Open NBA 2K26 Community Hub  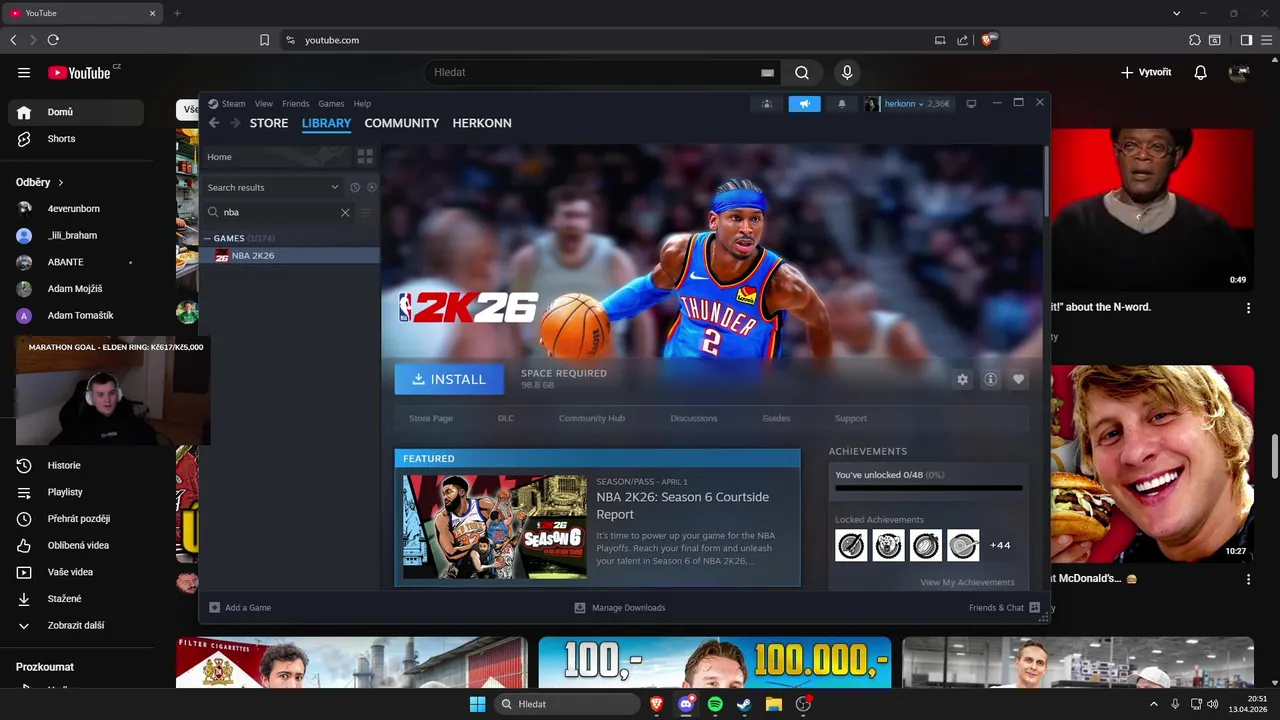pyautogui.click(x=592, y=418)
